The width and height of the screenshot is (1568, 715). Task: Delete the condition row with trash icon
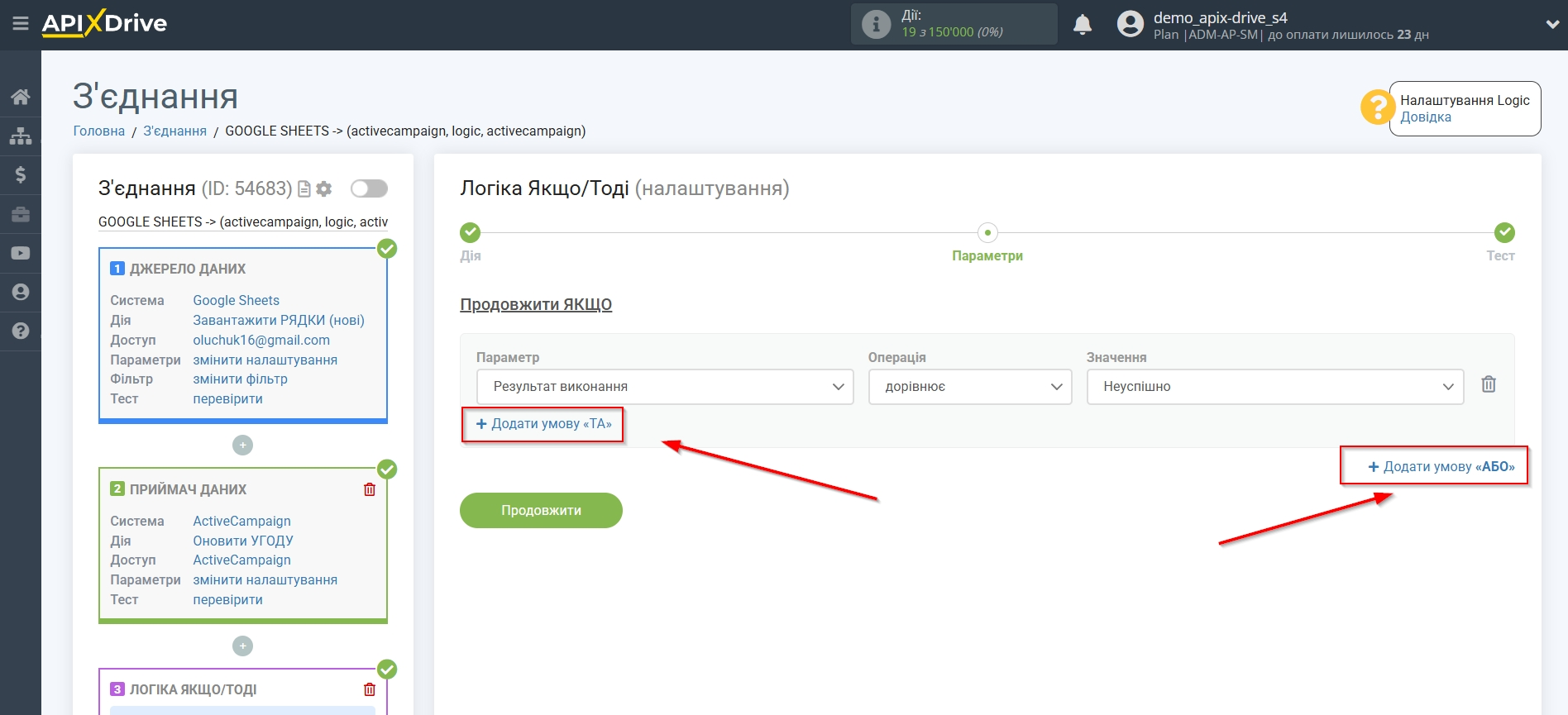(x=1489, y=384)
